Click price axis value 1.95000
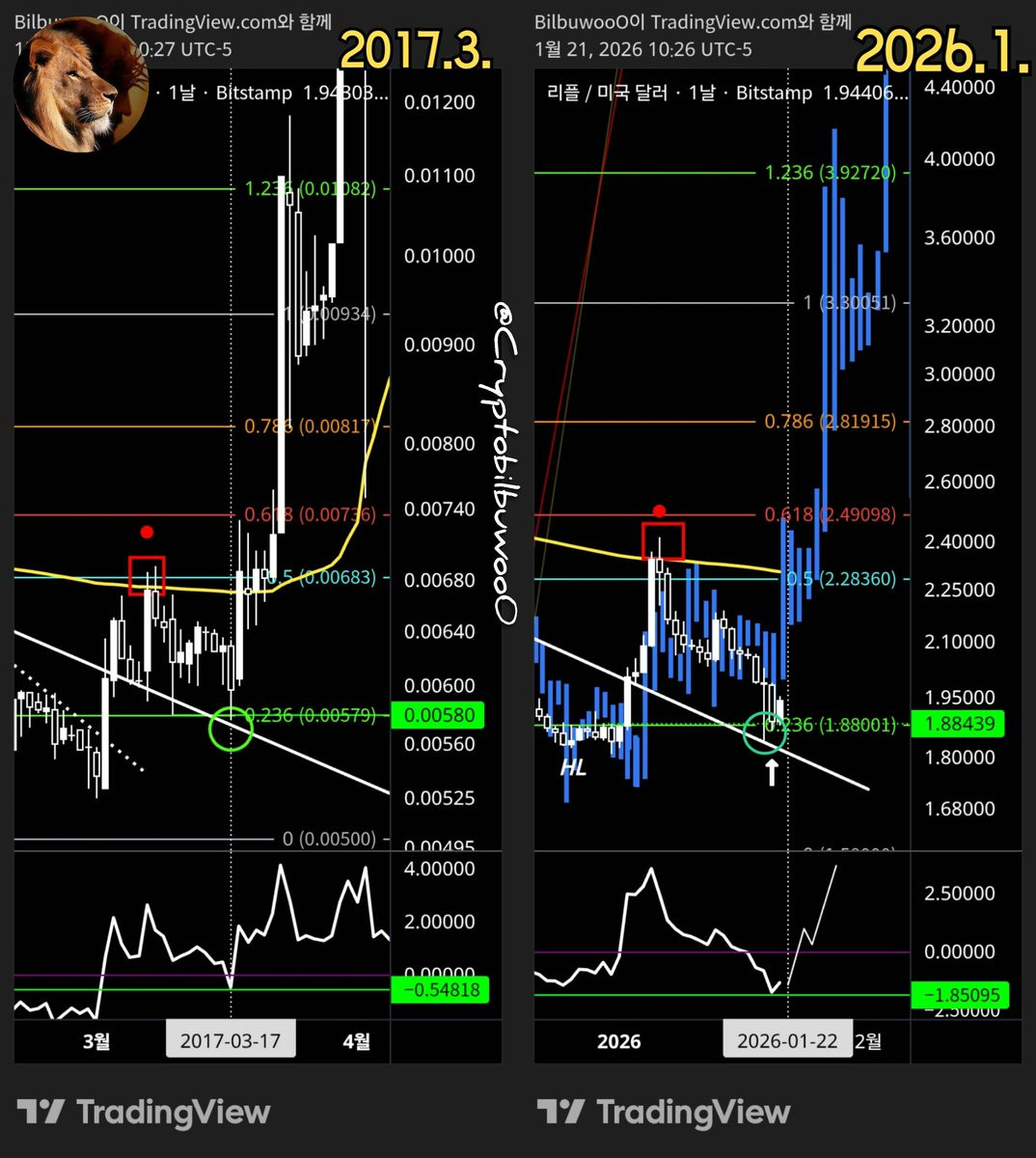The image size is (1036, 1158). (x=959, y=698)
